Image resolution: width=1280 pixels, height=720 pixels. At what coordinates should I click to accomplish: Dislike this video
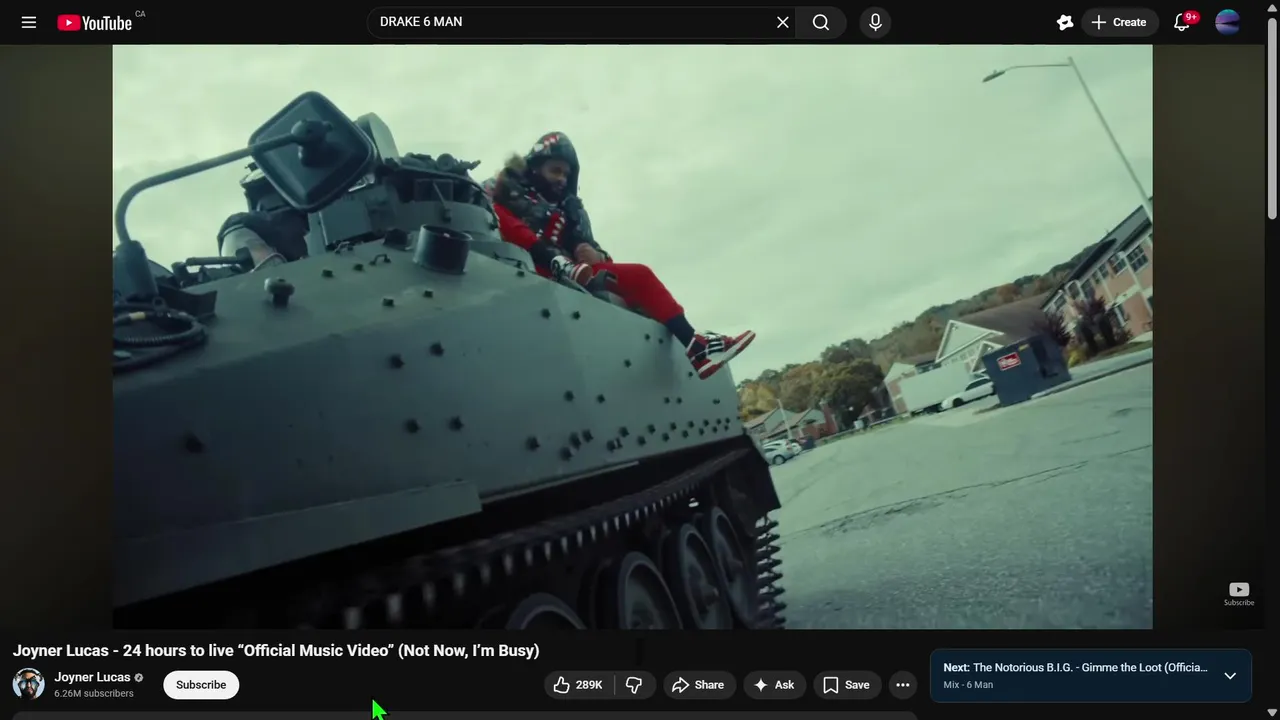[x=634, y=685]
